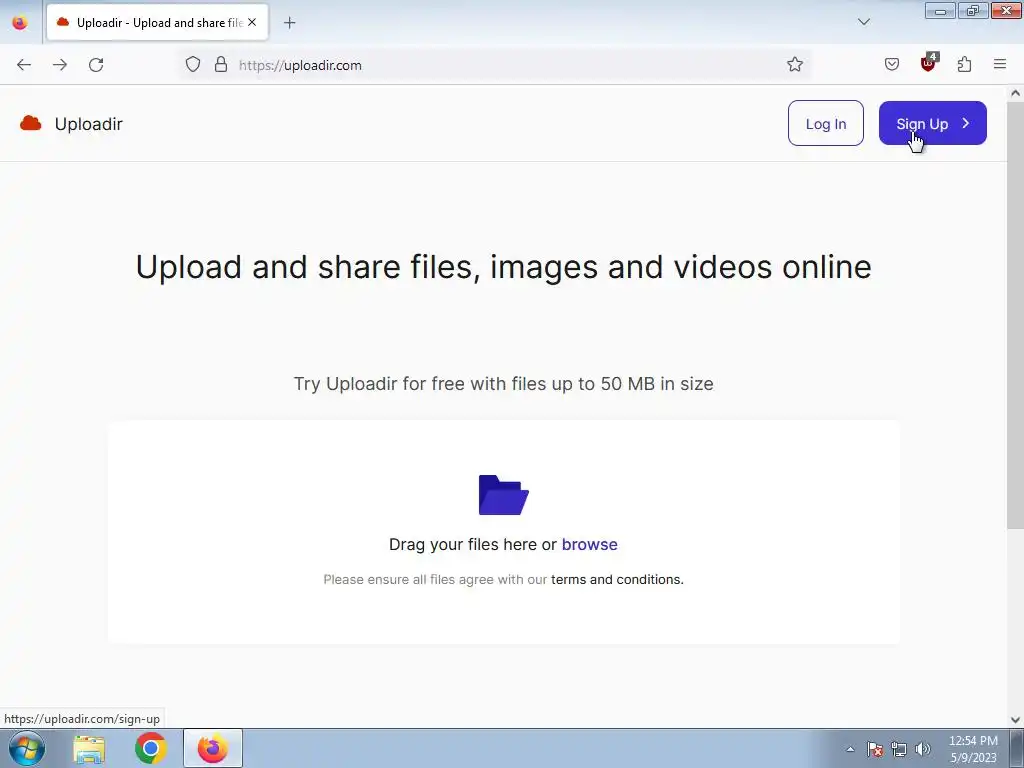Click the blue folder upload icon
The height and width of the screenshot is (768, 1024).
(x=504, y=495)
